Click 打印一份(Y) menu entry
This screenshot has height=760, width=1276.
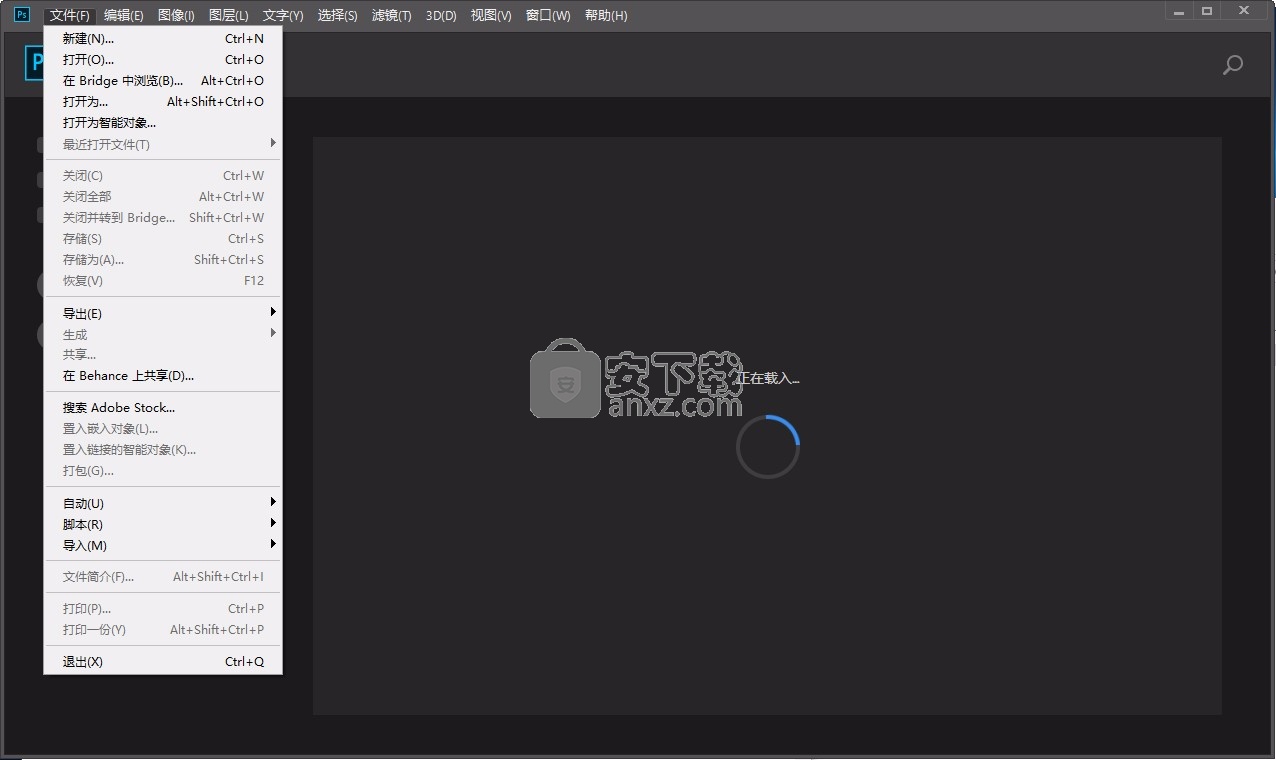pos(163,630)
